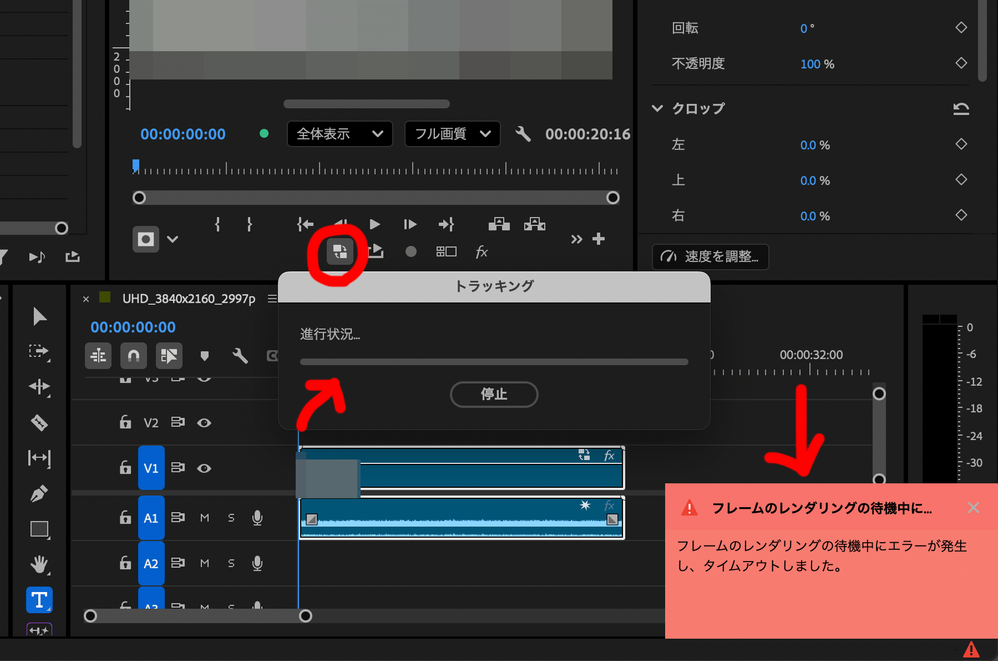998x661 pixels.
Task: Click program monitor timecode 00:00:00:00
Action: [183, 134]
